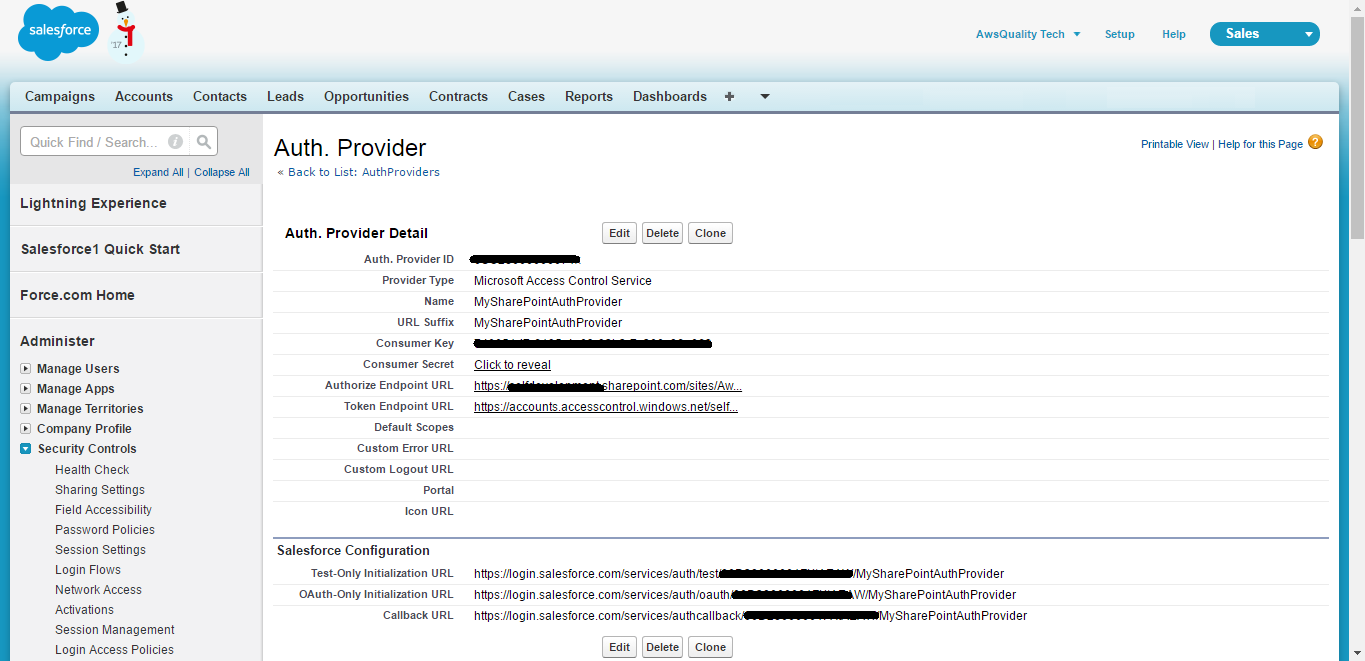The height and width of the screenshot is (661, 1365).
Task: Click the top Clone button
Action: [710, 233]
